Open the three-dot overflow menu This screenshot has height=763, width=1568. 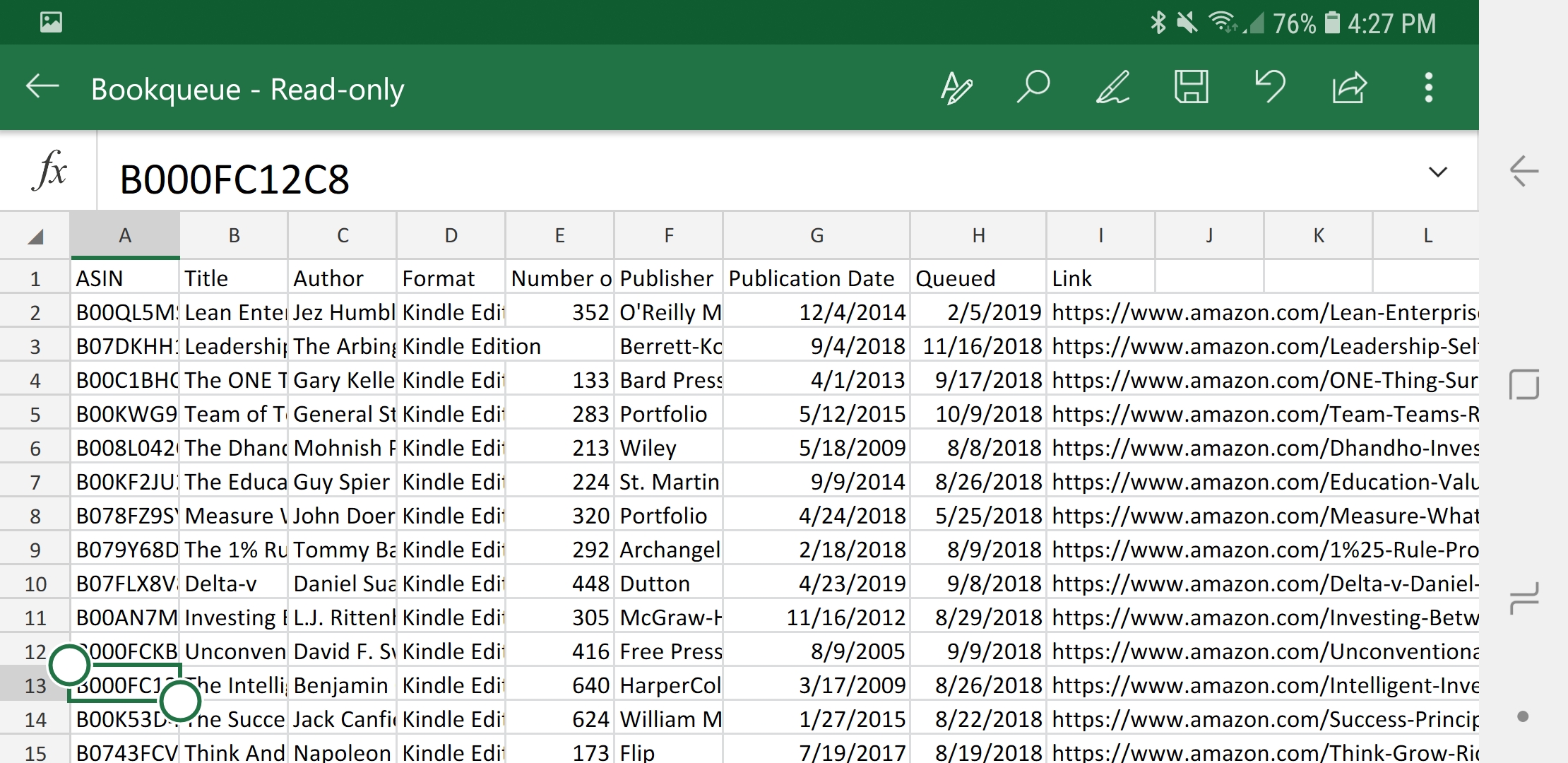pos(1428,88)
